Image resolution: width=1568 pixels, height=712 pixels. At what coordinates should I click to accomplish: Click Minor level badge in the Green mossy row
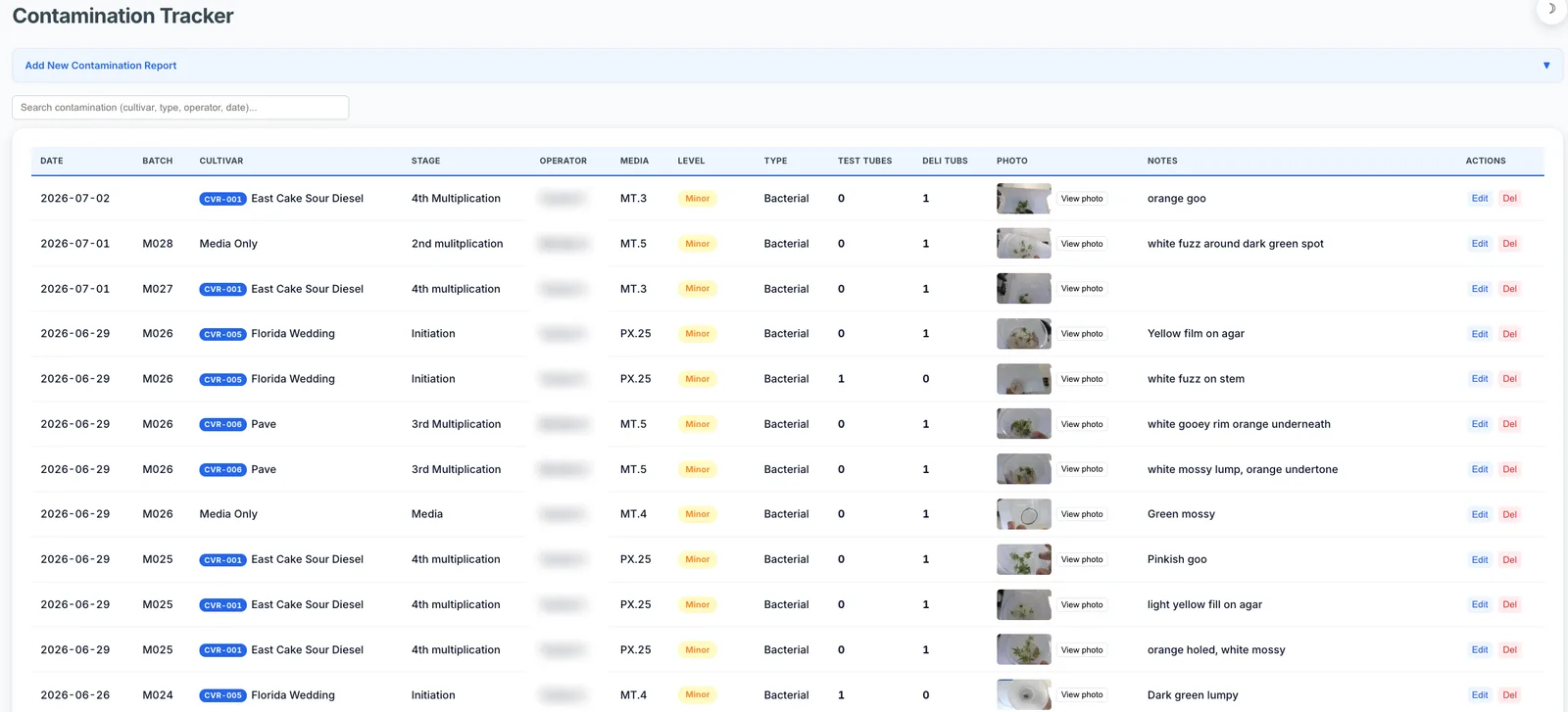pos(697,514)
